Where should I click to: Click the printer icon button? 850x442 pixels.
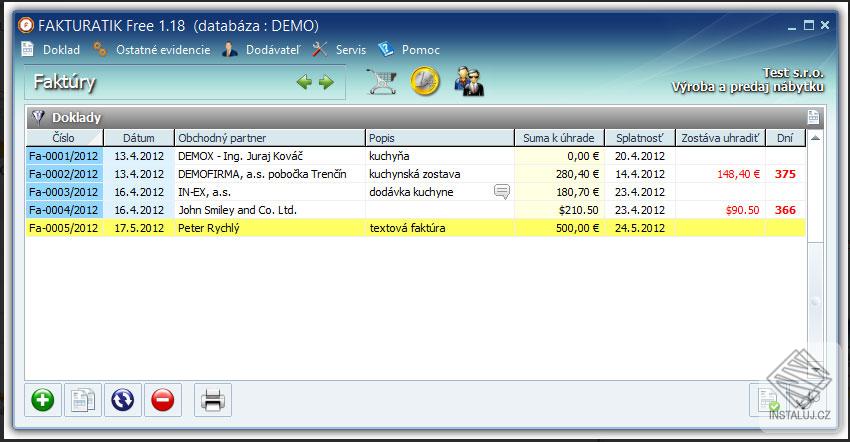(212, 400)
